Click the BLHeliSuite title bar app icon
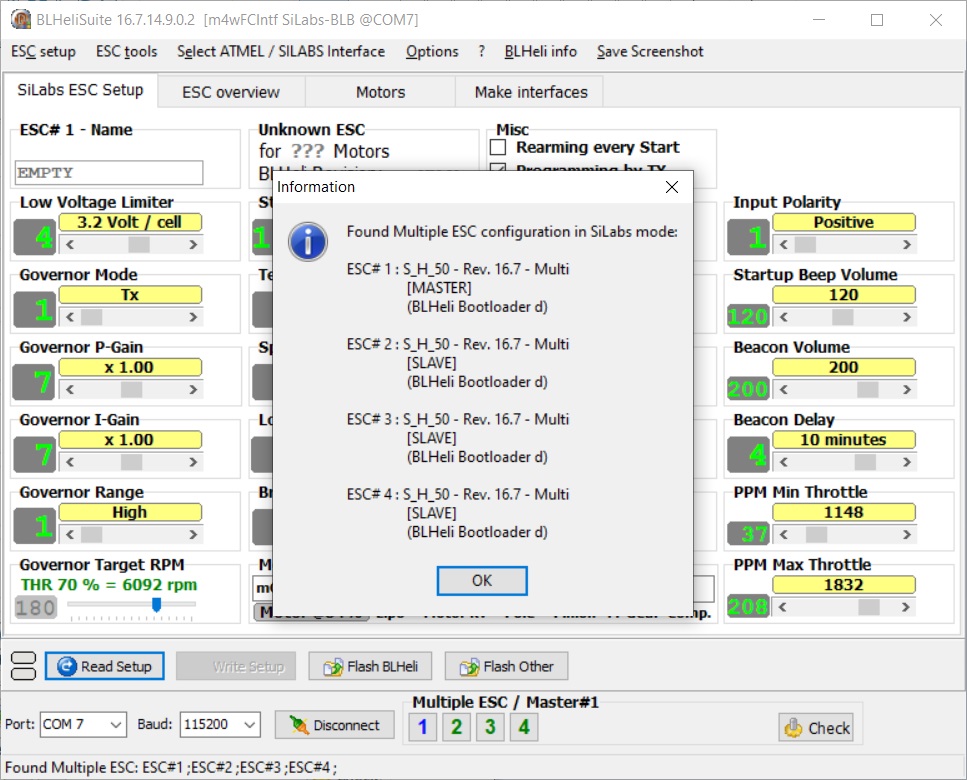Viewport: 967px width, 780px height. (21, 20)
